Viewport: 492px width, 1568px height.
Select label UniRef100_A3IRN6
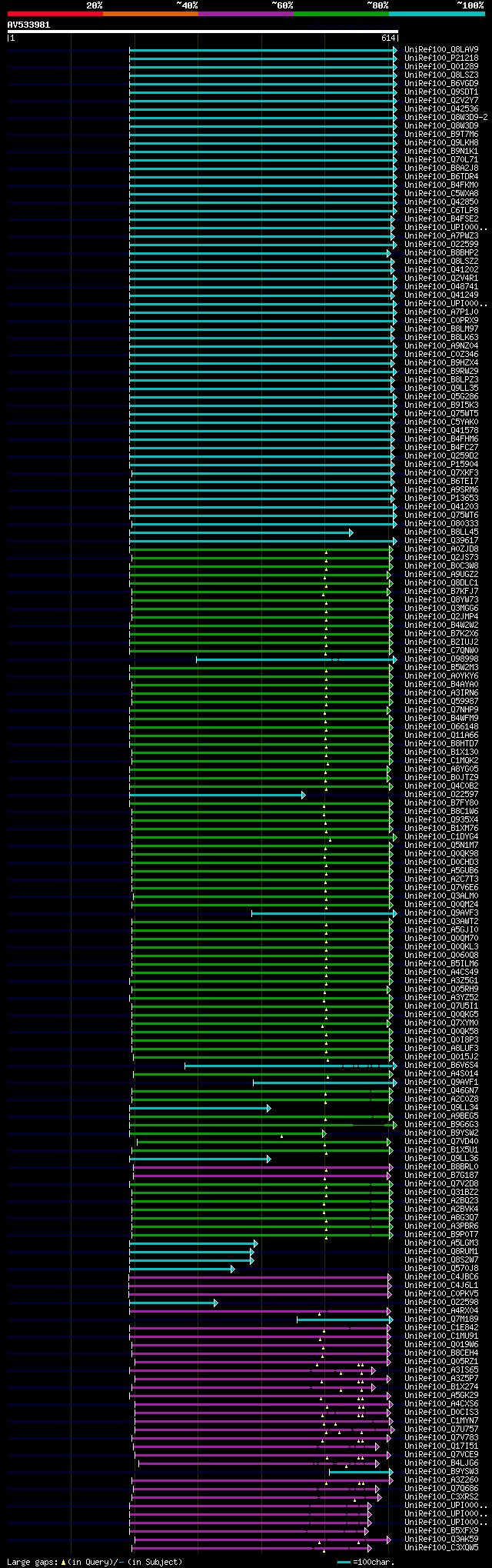pyautogui.click(x=441, y=692)
